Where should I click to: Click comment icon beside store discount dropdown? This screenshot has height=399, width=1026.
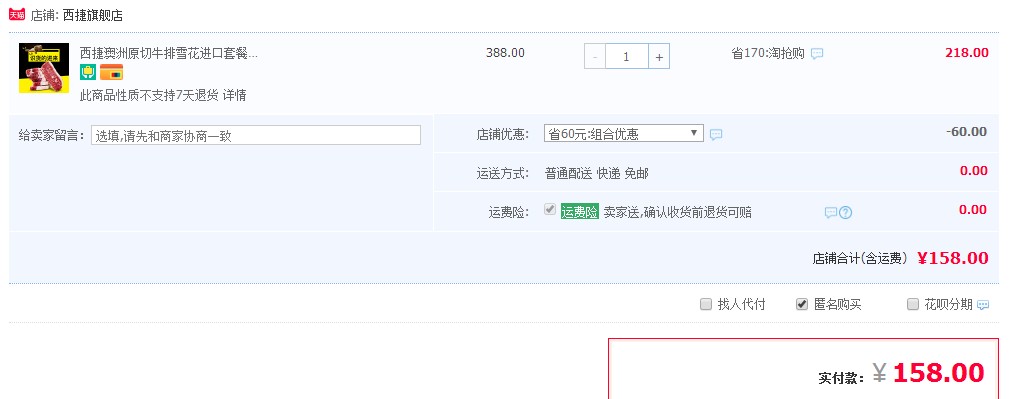(716, 134)
